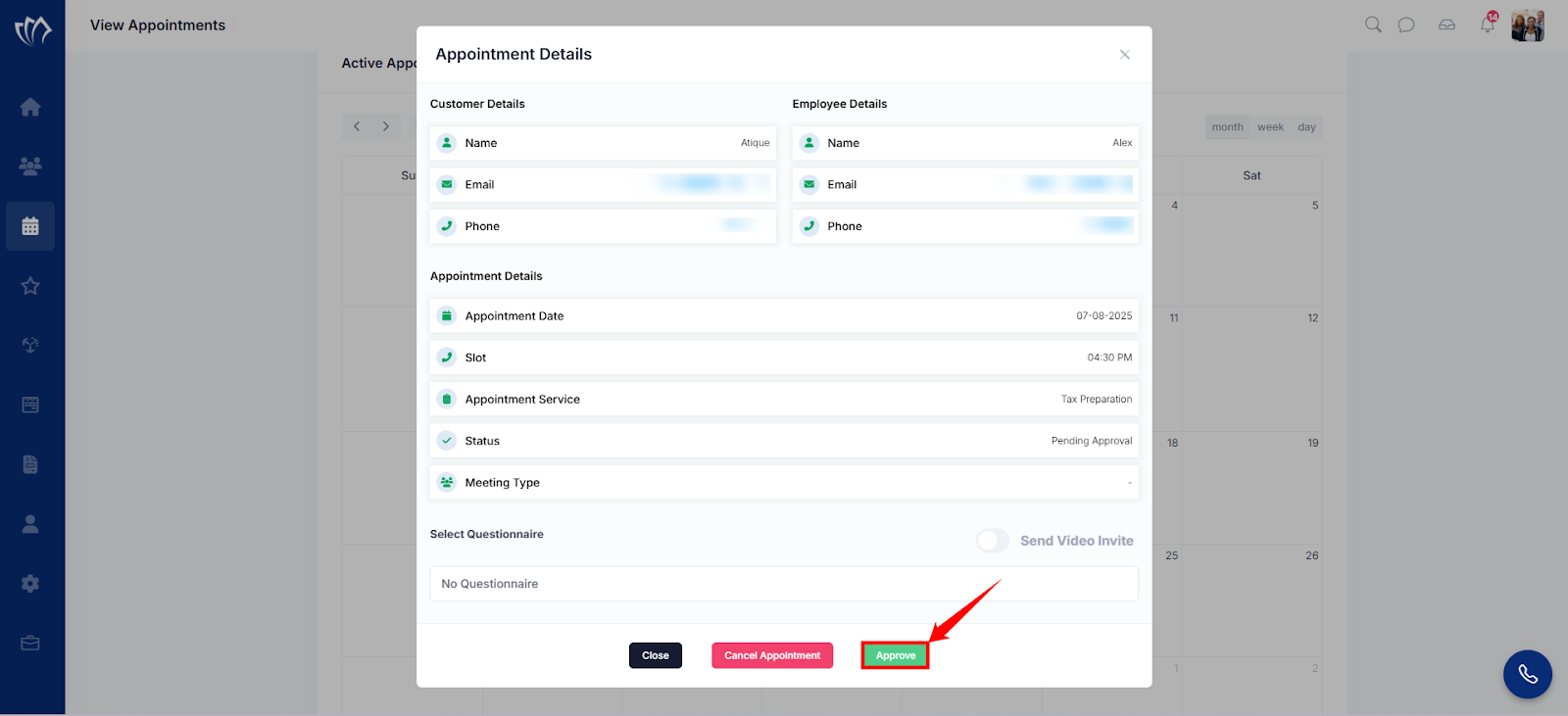
Task: Click the floating phone call button
Action: (x=1528, y=674)
